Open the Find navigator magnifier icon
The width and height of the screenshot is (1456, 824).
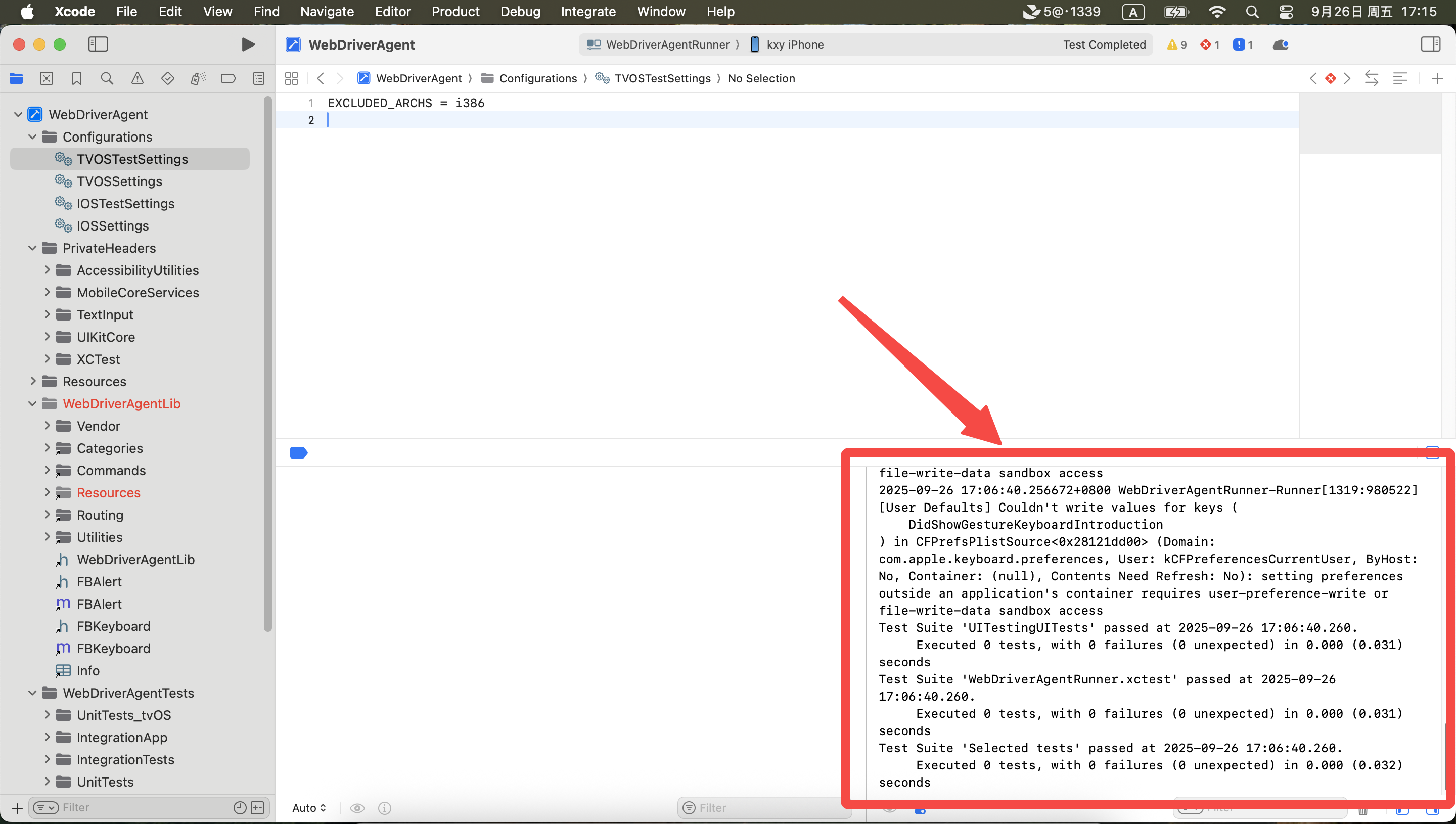click(107, 79)
